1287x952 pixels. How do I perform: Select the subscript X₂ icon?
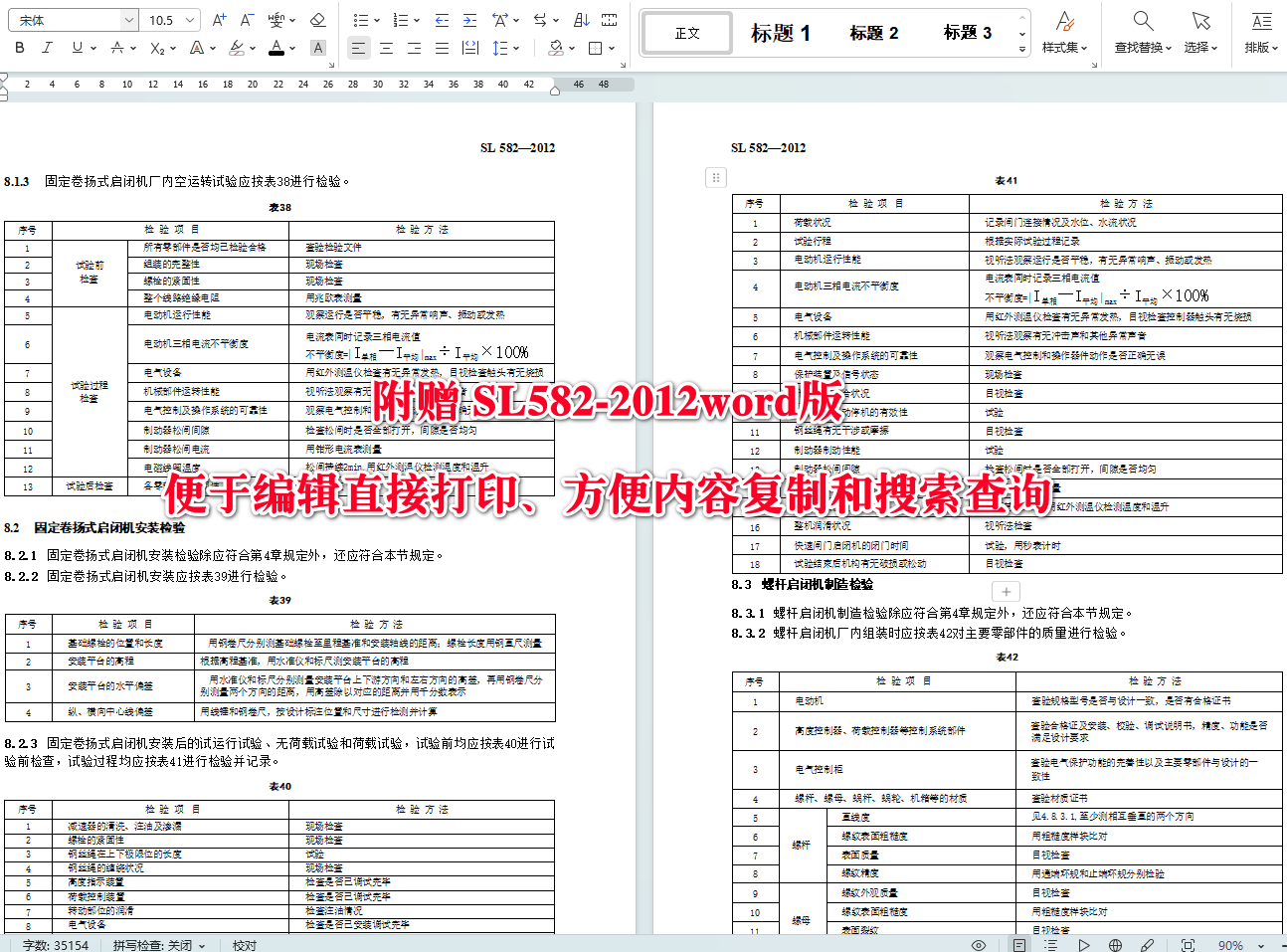[156, 47]
